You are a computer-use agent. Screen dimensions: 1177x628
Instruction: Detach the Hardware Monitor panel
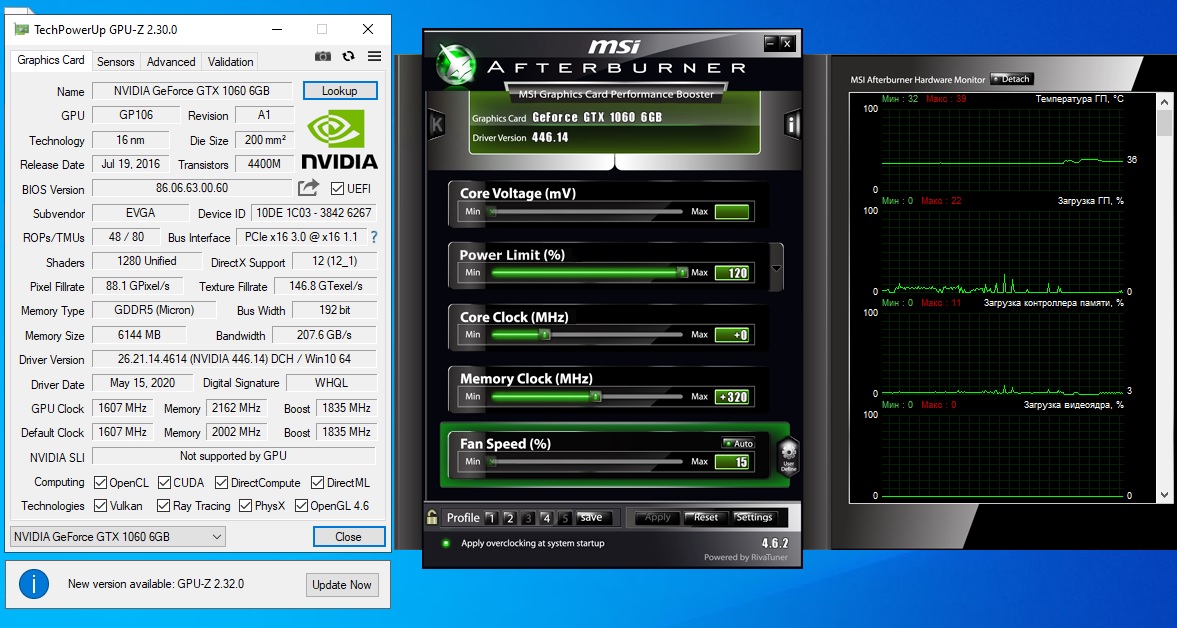pyautogui.click(x=1012, y=79)
